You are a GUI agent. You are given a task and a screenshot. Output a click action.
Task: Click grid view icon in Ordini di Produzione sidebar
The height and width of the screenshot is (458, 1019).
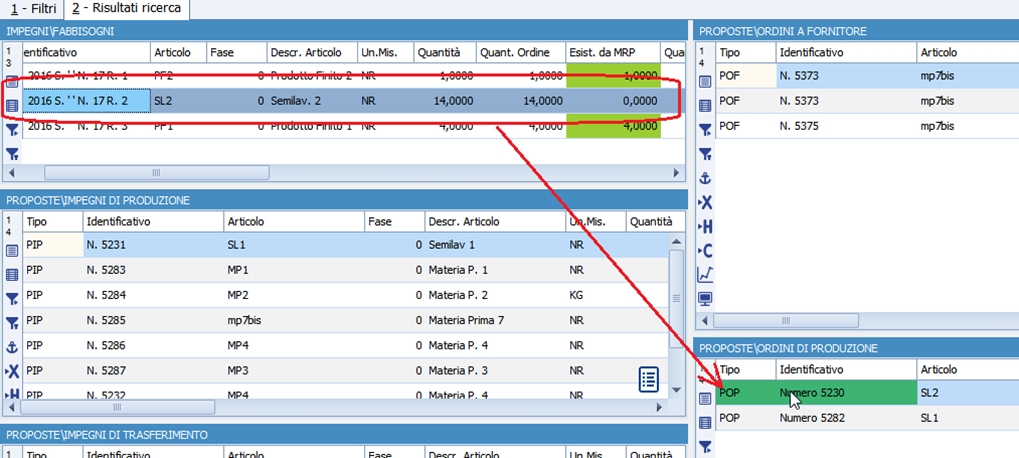coord(705,423)
